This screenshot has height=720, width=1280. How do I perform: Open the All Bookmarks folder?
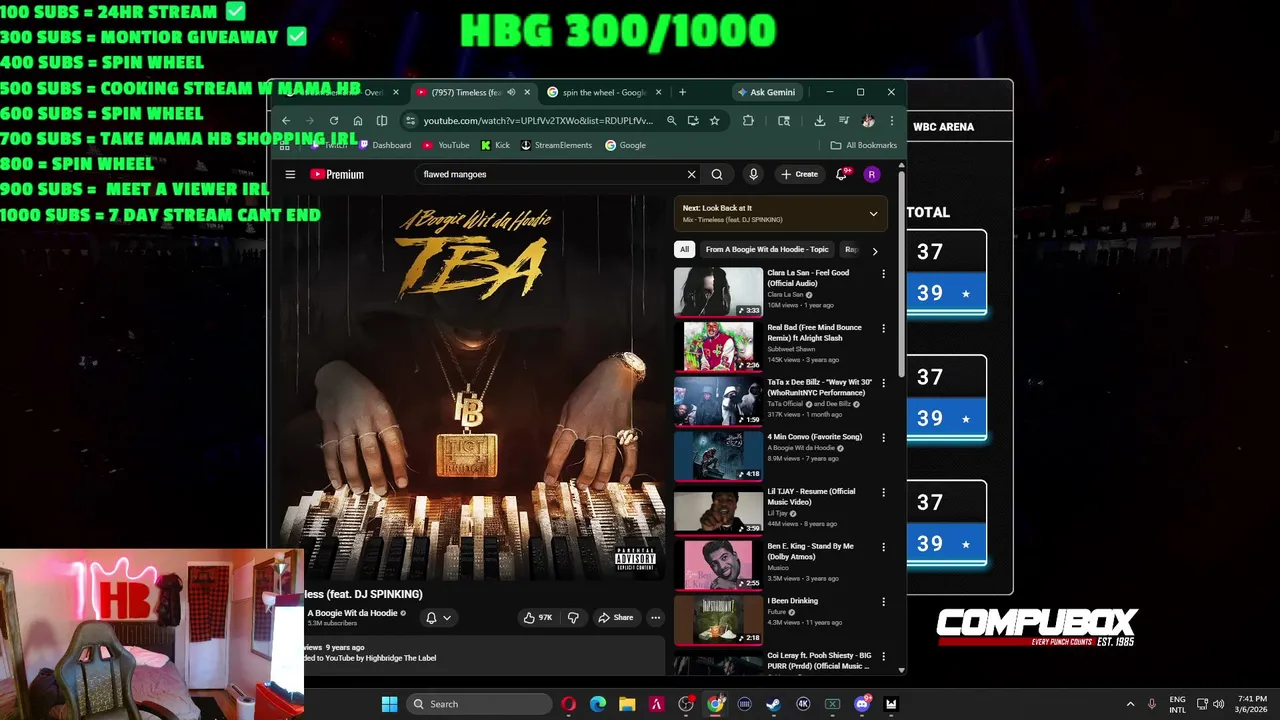click(x=864, y=145)
